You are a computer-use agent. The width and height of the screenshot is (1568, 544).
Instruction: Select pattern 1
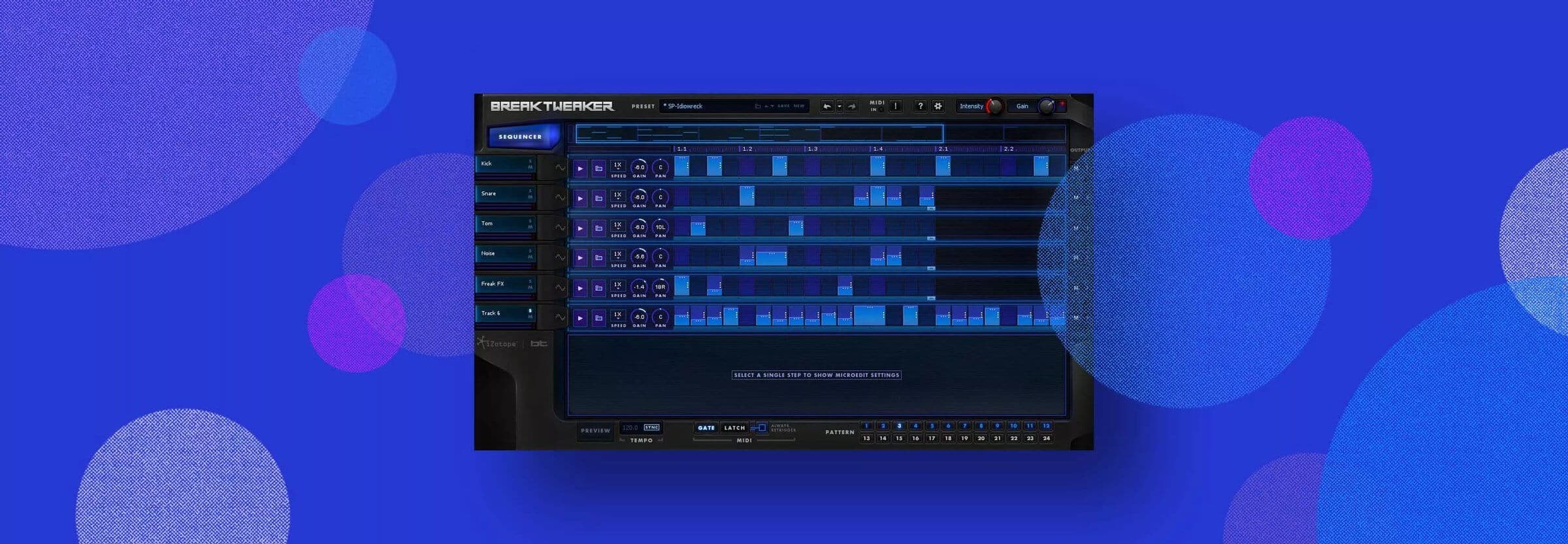tap(867, 426)
